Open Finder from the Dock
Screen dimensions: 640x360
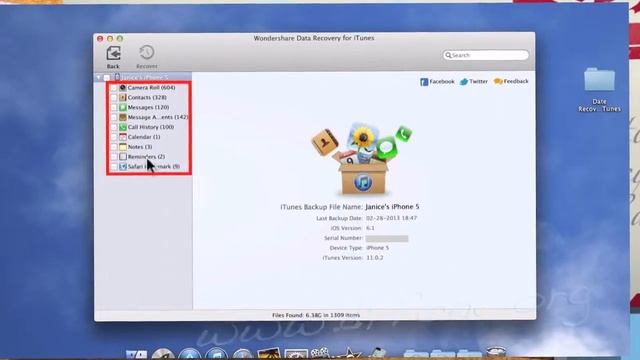tap(136, 355)
